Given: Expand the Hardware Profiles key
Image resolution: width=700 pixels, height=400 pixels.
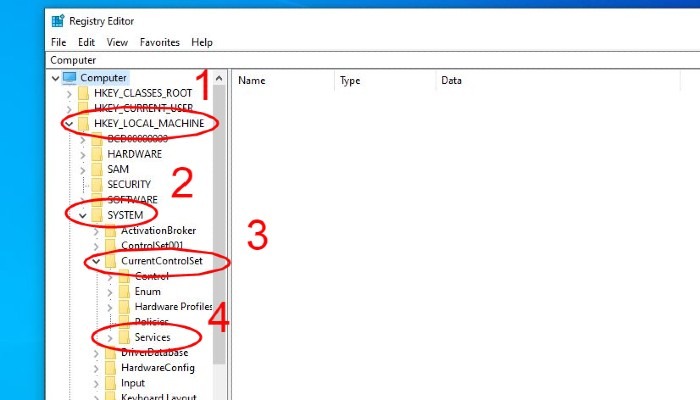Looking at the screenshot, I should [110, 308].
